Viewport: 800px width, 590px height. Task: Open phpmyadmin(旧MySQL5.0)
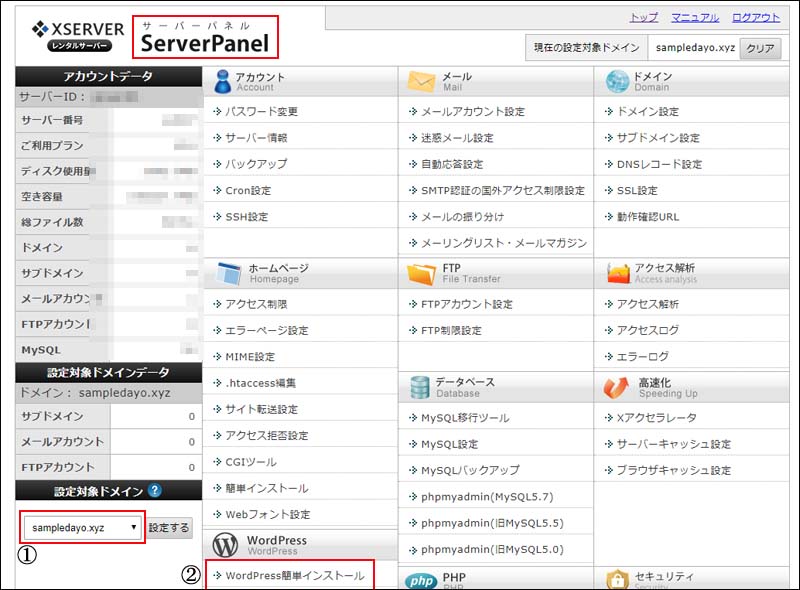(492, 549)
